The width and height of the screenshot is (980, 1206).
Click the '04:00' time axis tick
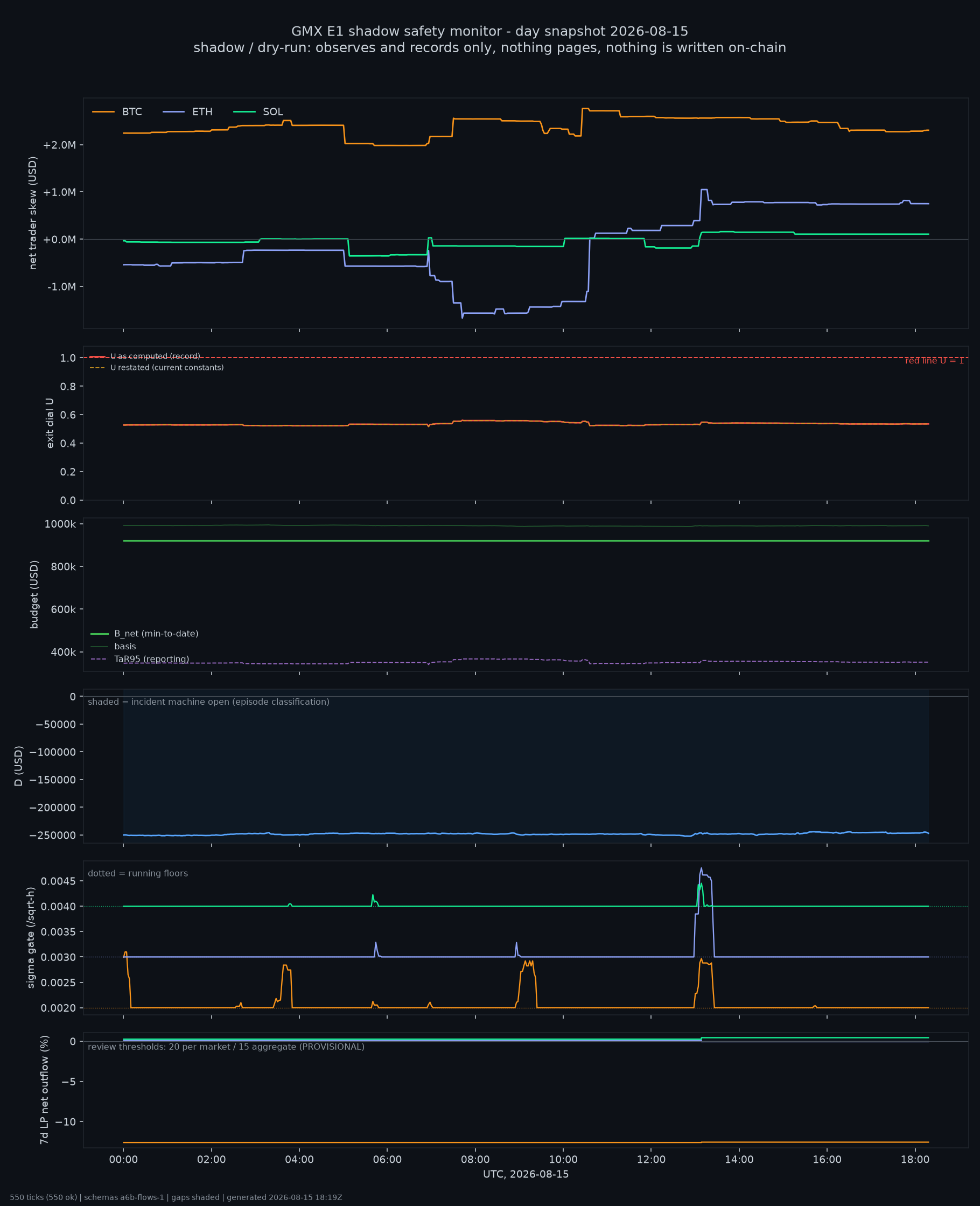click(x=299, y=1160)
